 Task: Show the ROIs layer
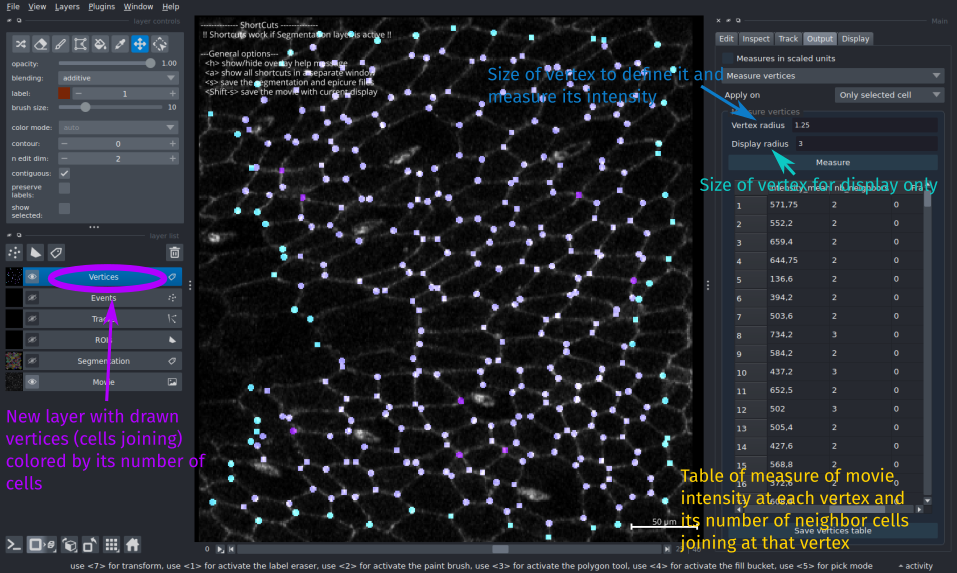coord(32,340)
